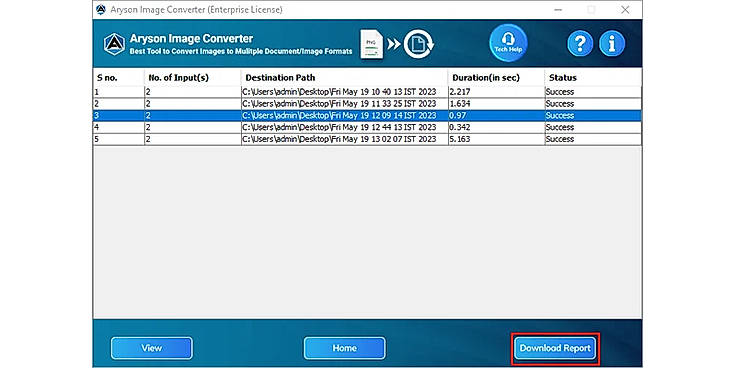Click serial number 5 cell
The width and height of the screenshot is (736, 368).
pyautogui.click(x=119, y=139)
